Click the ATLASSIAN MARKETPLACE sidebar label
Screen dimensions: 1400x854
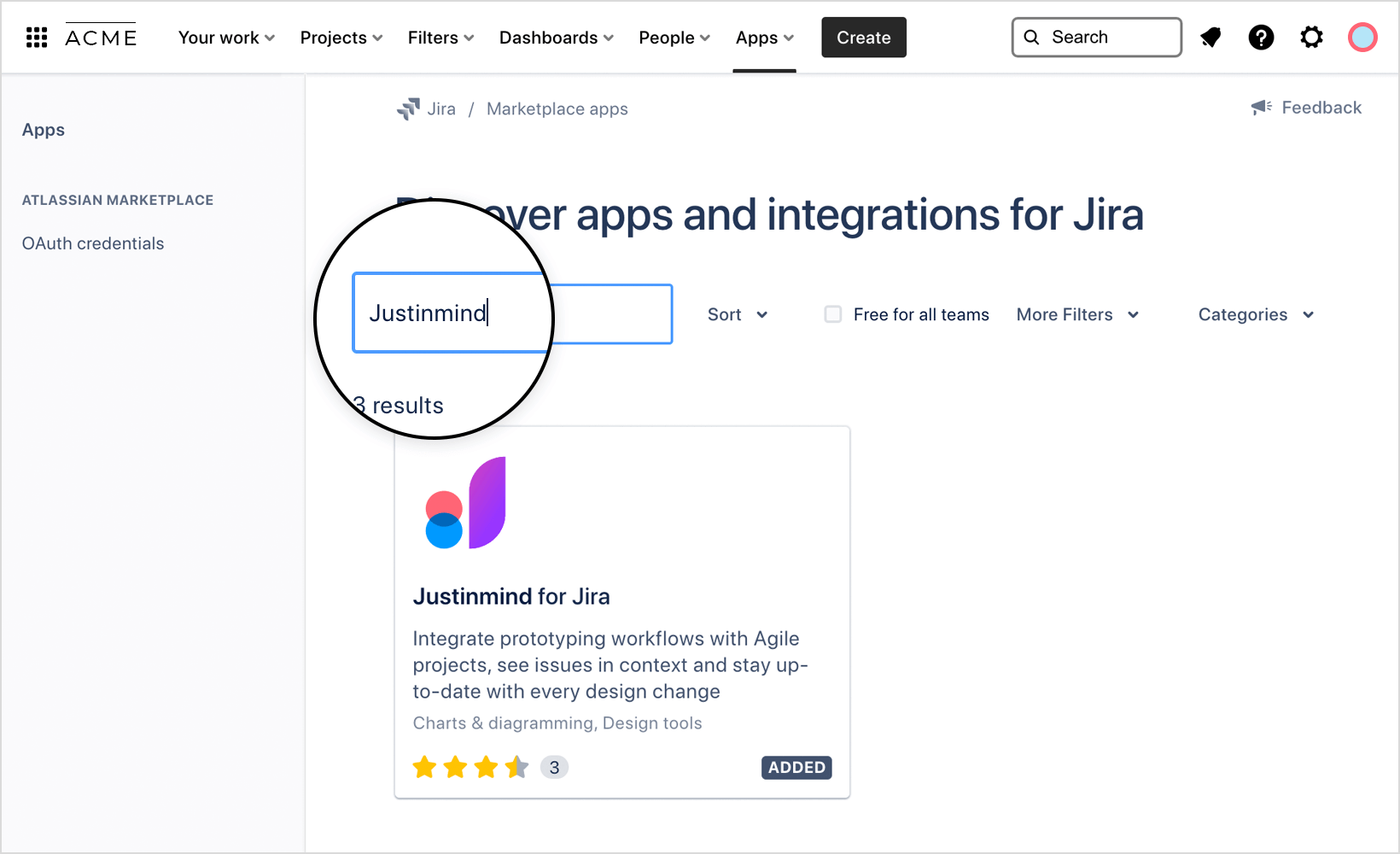[x=118, y=200]
